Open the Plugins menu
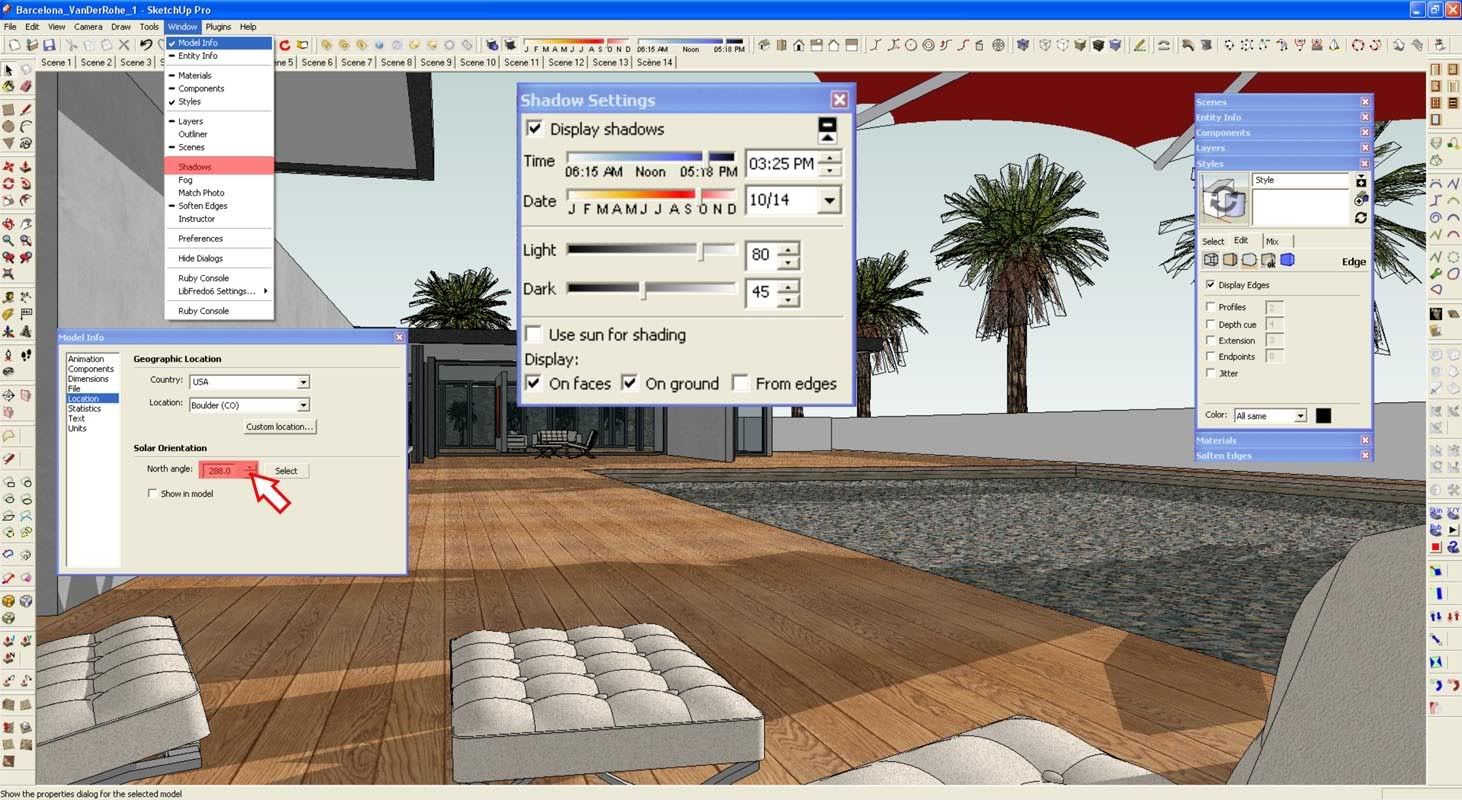This screenshot has width=1462, height=800. pos(218,27)
